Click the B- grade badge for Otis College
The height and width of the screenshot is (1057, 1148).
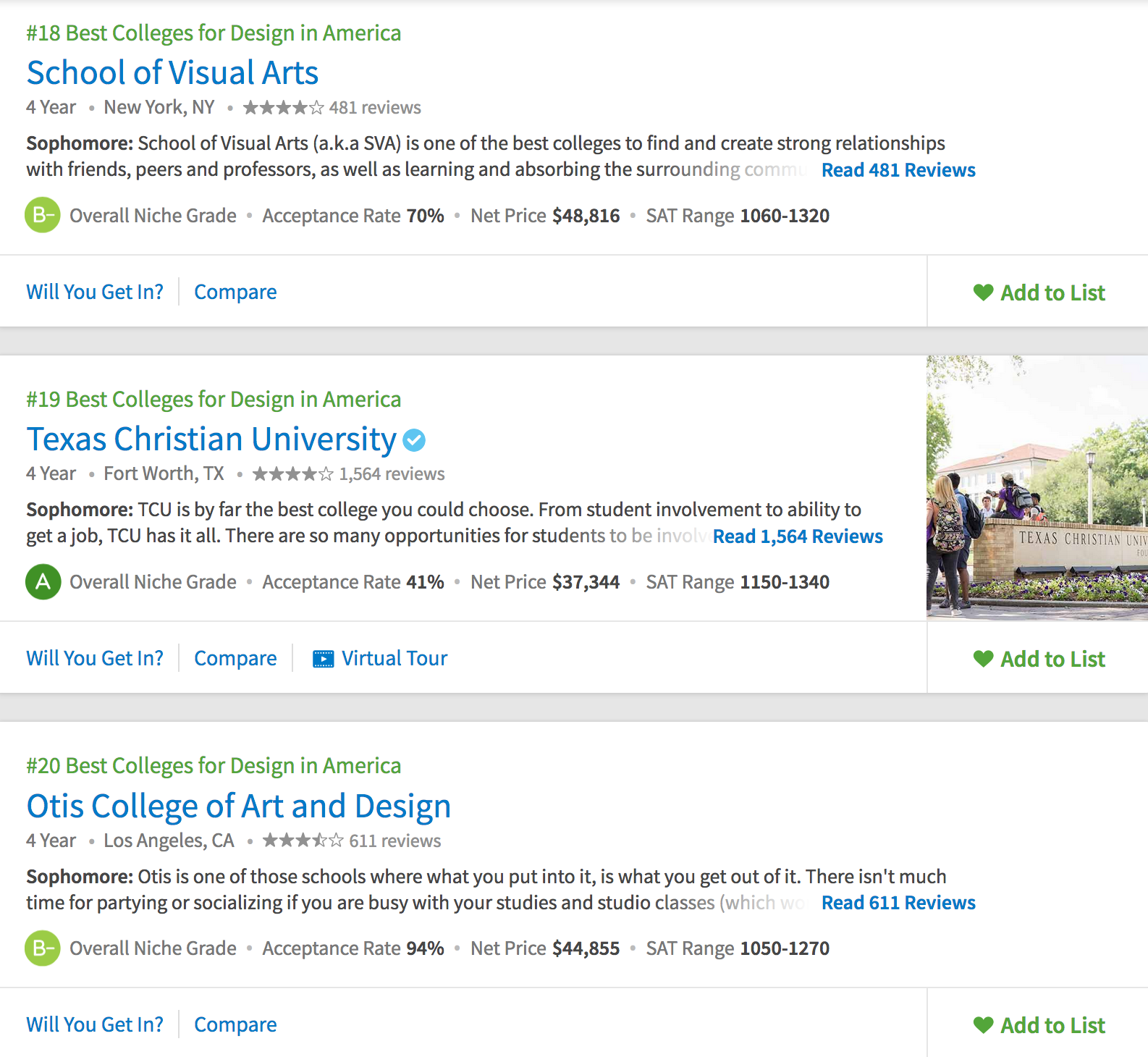pos(43,948)
